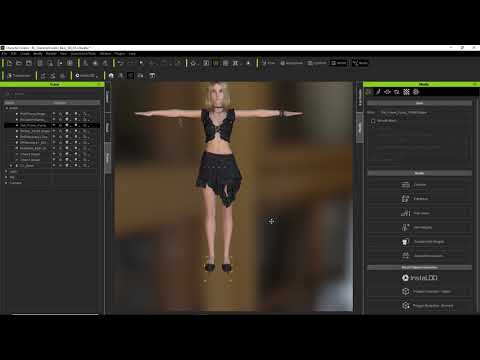The height and width of the screenshot is (360, 480).
Task: Click the highlighted dark icon in second toolbar
Action: click(x=131, y=76)
